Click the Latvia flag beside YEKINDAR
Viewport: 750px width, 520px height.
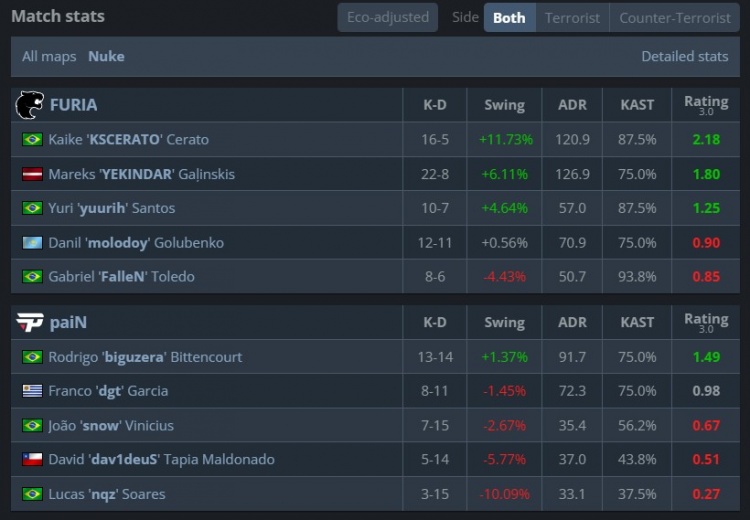[32, 174]
